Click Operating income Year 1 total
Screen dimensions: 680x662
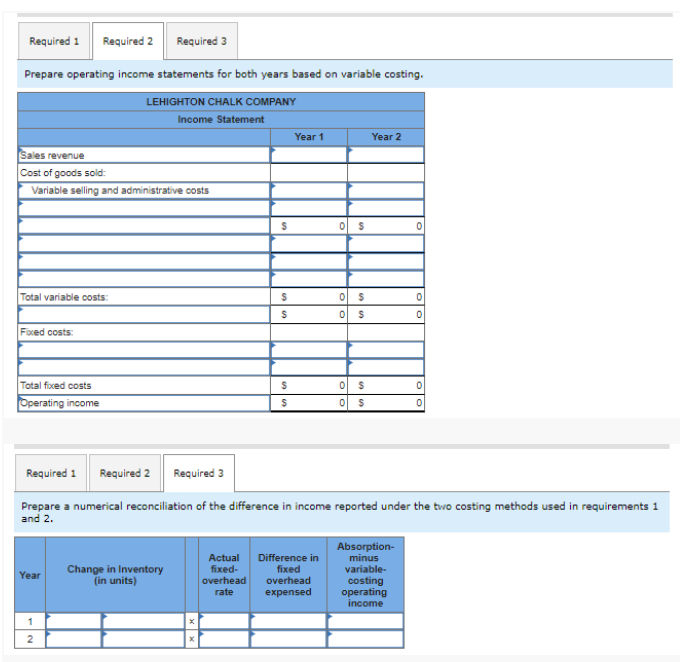click(x=309, y=403)
